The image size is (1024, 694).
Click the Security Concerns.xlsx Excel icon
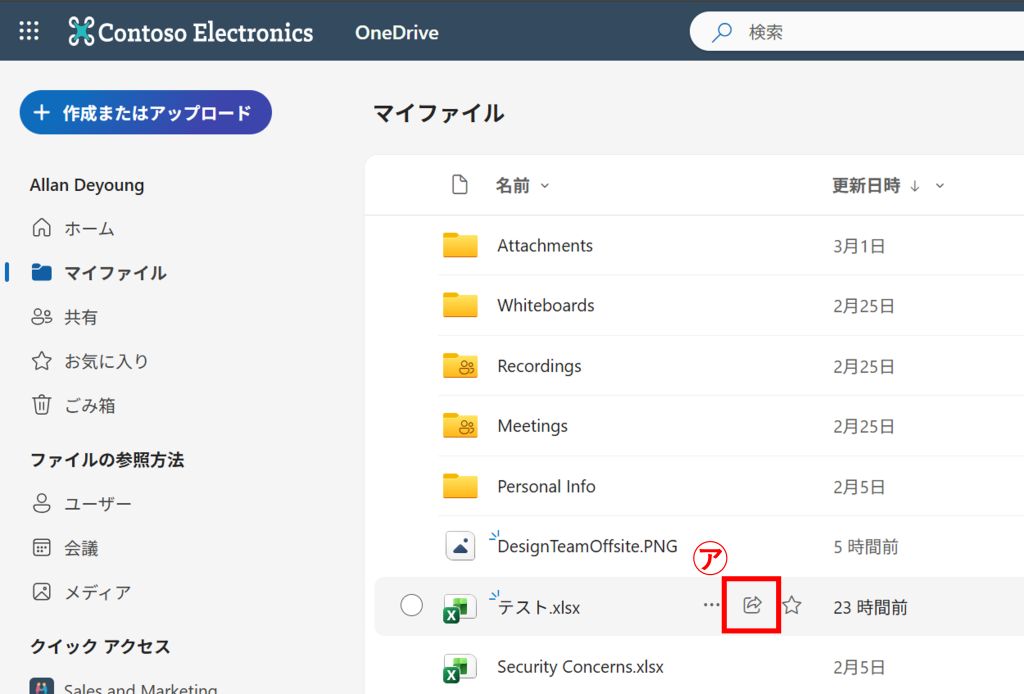(x=459, y=667)
